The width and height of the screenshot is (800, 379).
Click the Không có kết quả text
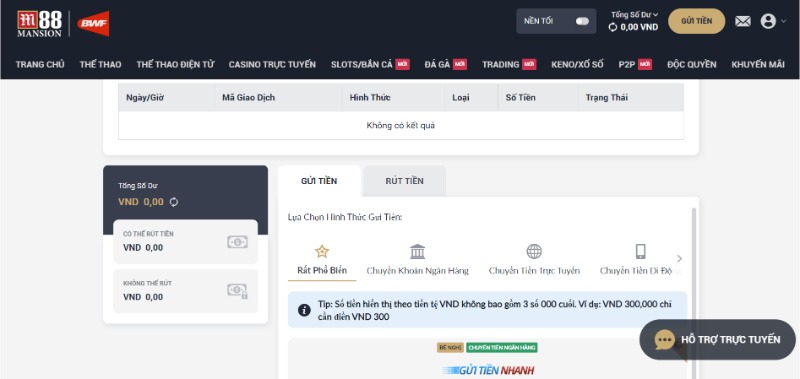point(401,125)
